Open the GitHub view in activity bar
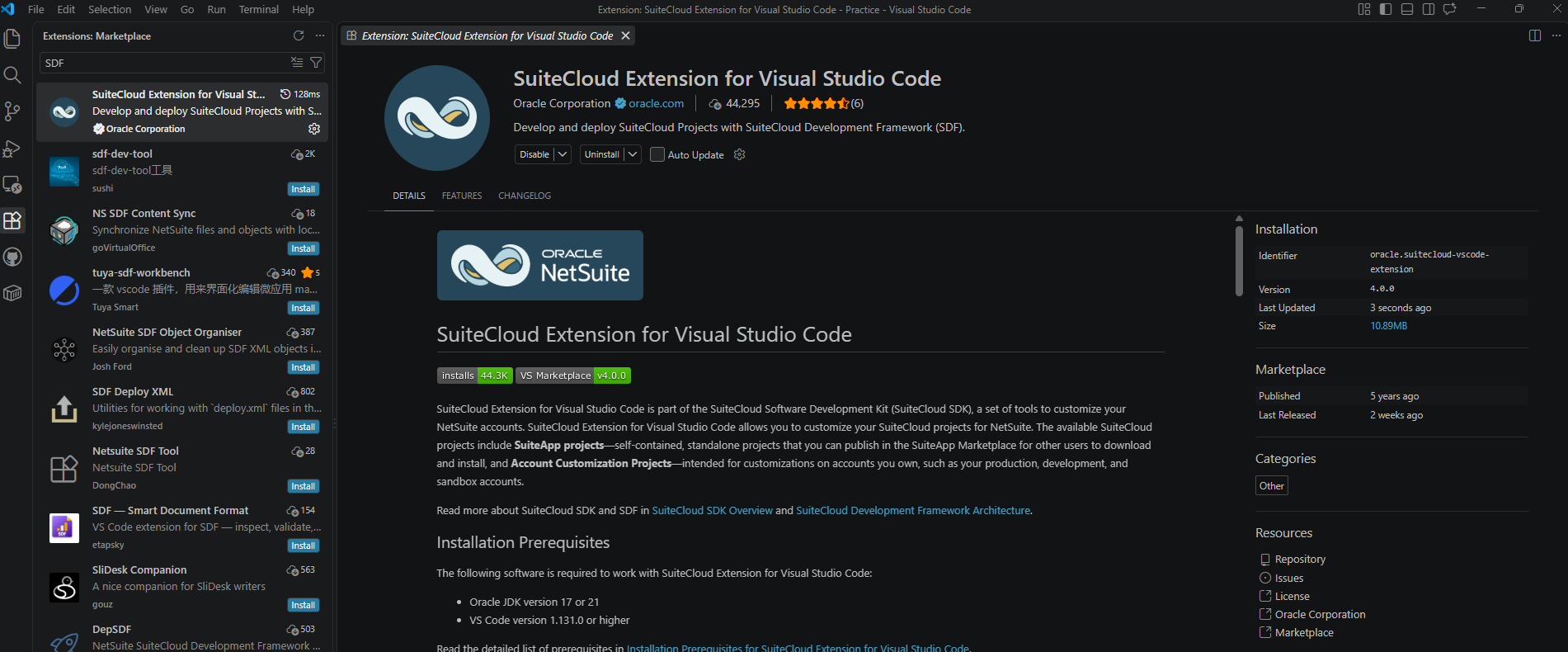This screenshot has height=652, width=1568. coord(12,257)
